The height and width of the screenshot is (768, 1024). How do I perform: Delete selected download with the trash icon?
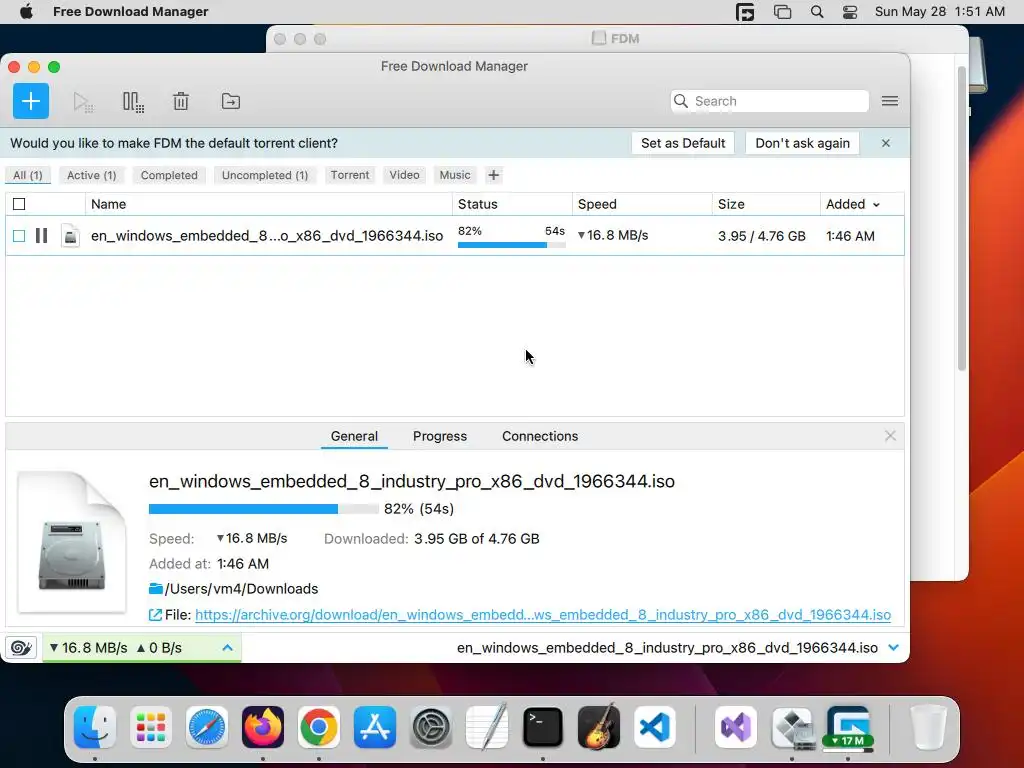click(181, 101)
